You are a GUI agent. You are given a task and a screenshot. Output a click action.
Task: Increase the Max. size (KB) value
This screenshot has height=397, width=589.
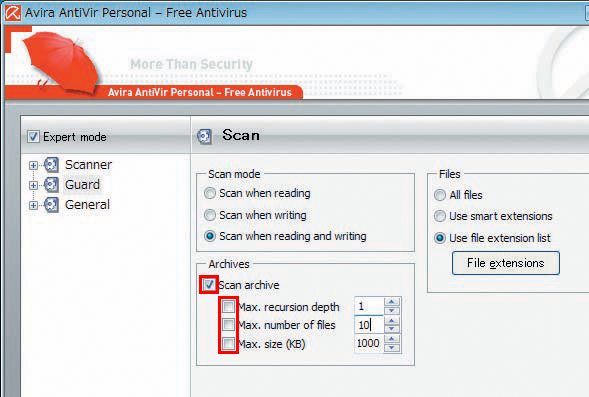[392, 339]
